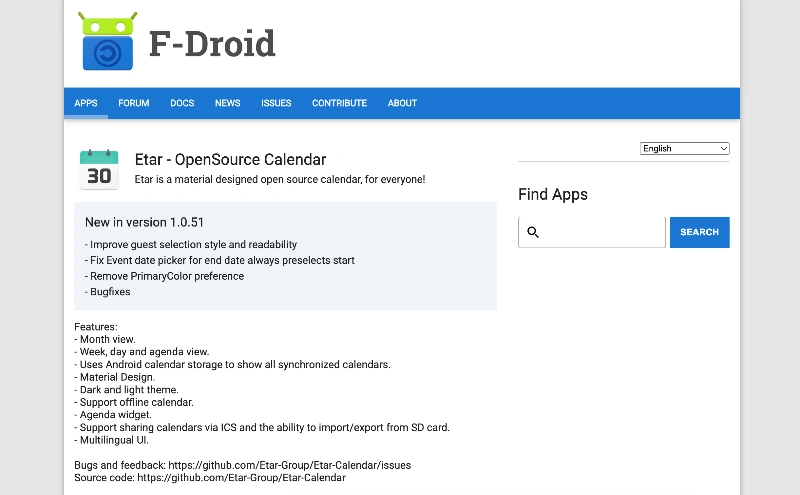Click the 'Features:' label
The image size is (800, 495).
click(x=96, y=327)
